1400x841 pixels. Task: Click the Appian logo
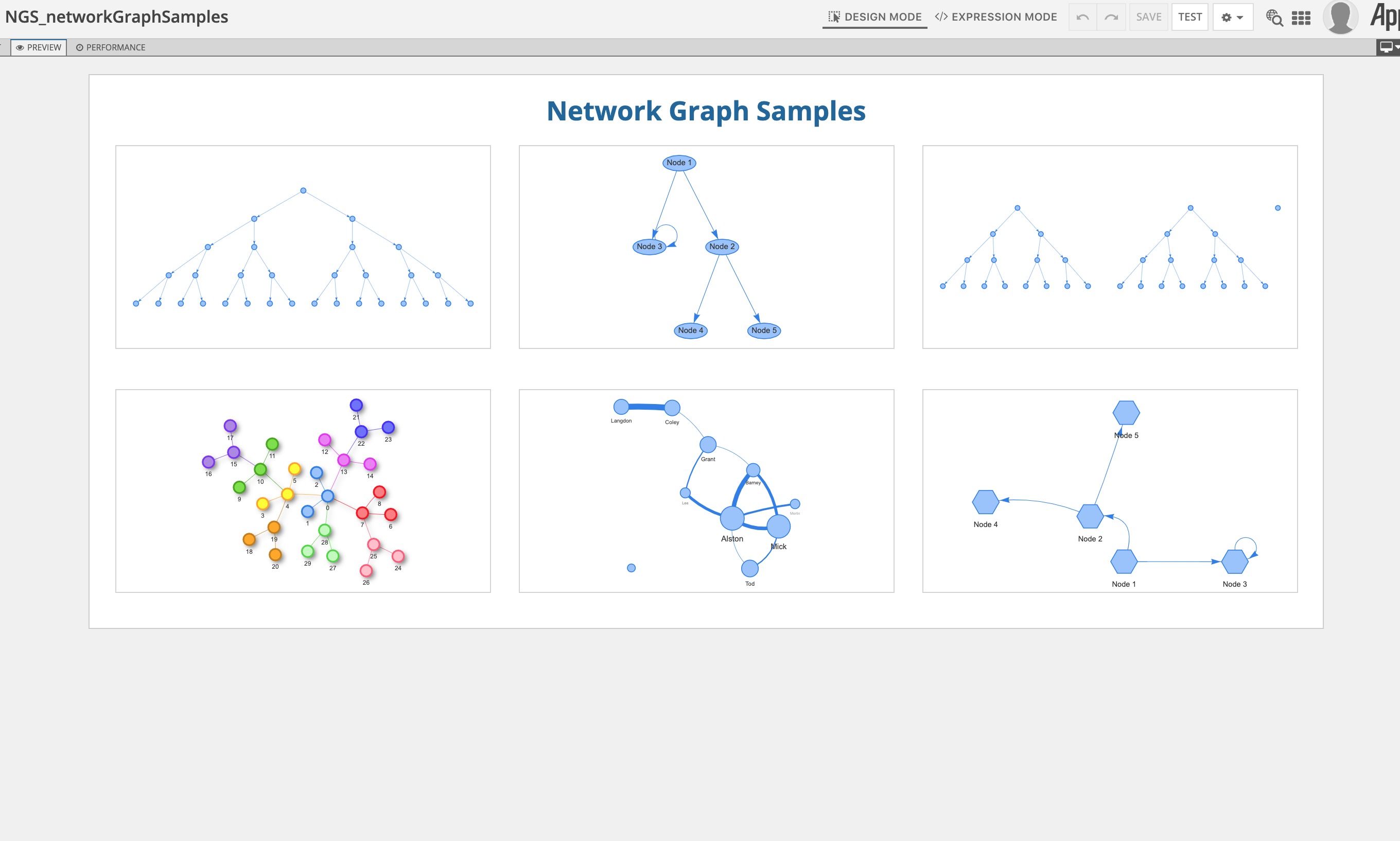click(x=1385, y=16)
